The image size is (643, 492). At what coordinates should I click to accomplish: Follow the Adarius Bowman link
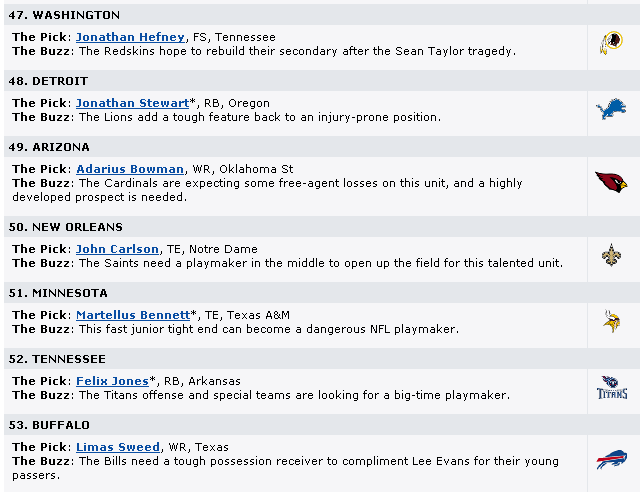point(130,169)
